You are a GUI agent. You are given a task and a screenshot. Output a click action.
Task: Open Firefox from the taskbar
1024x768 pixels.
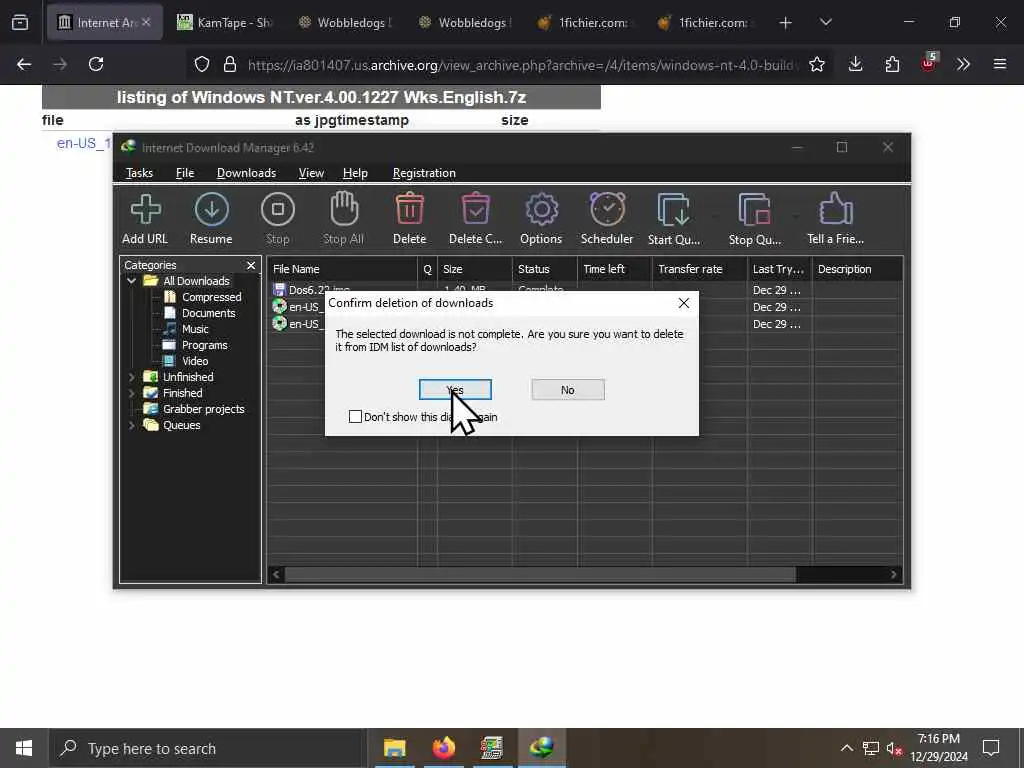click(x=443, y=748)
